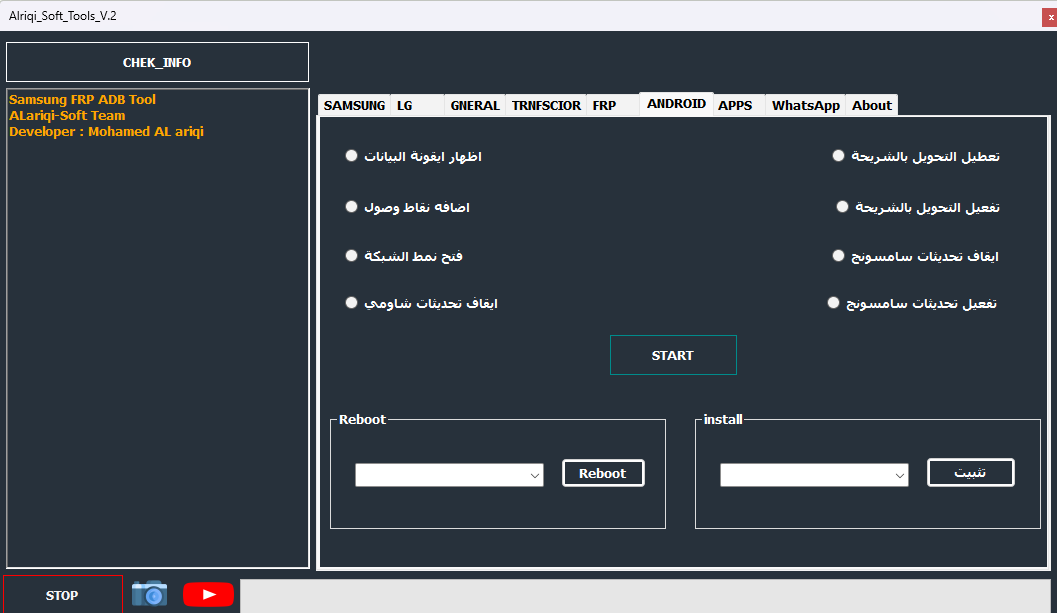
Task: Select فتح نمط الشبكة option
Action: coord(351,255)
